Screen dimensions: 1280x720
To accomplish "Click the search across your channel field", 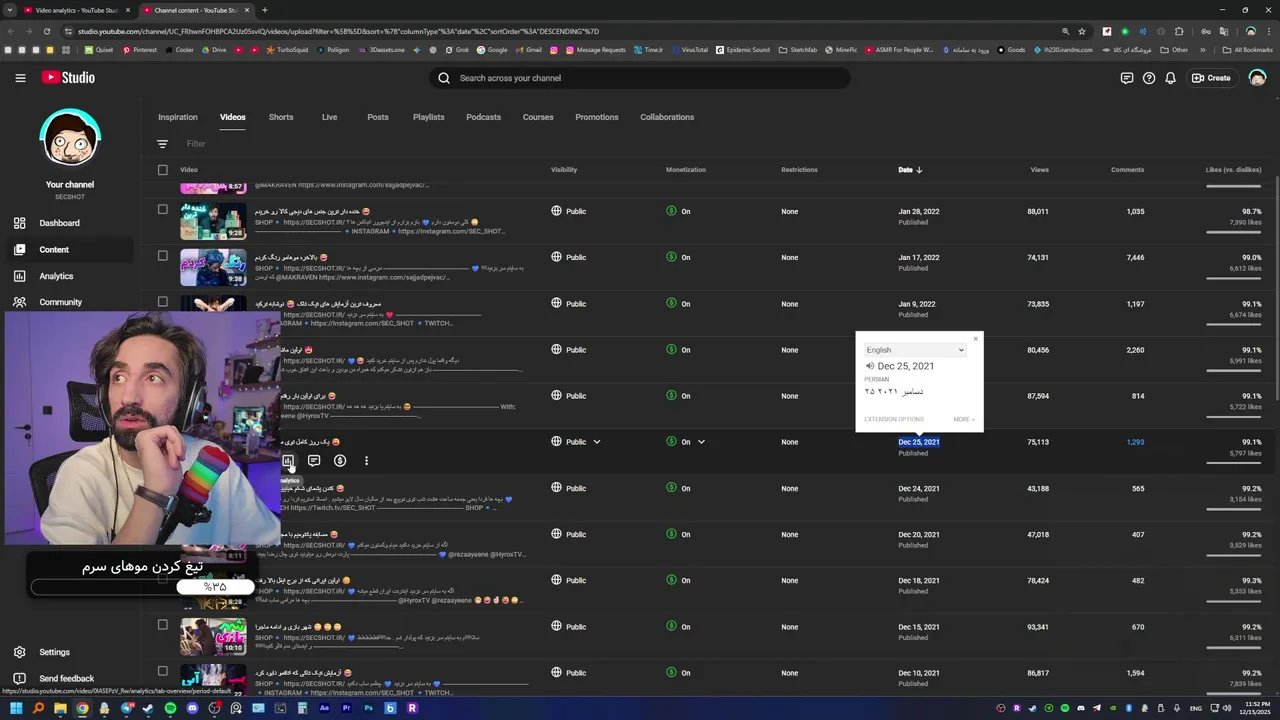I will [x=640, y=78].
